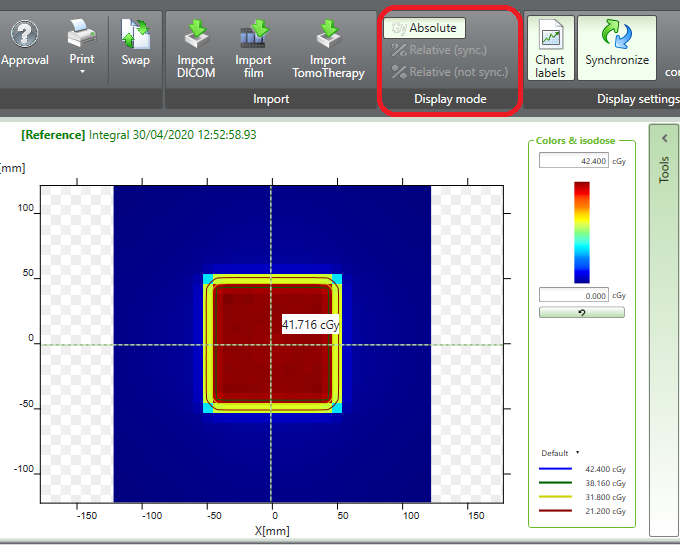The width and height of the screenshot is (682, 549).
Task: Click the Import film icon
Action: 254,33
